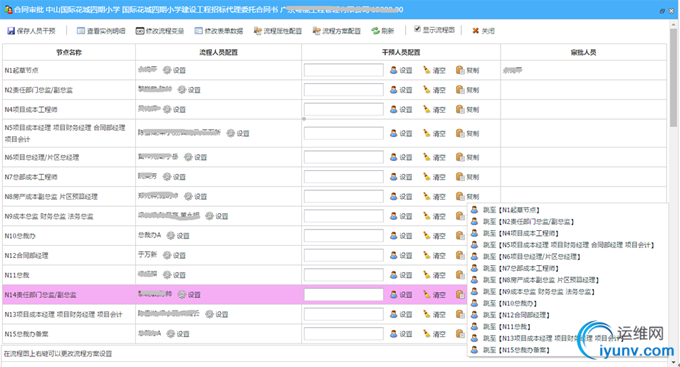Open the 复制 copy menu for N1起草节点
This screenshot has width=680, height=367.
tap(468, 70)
